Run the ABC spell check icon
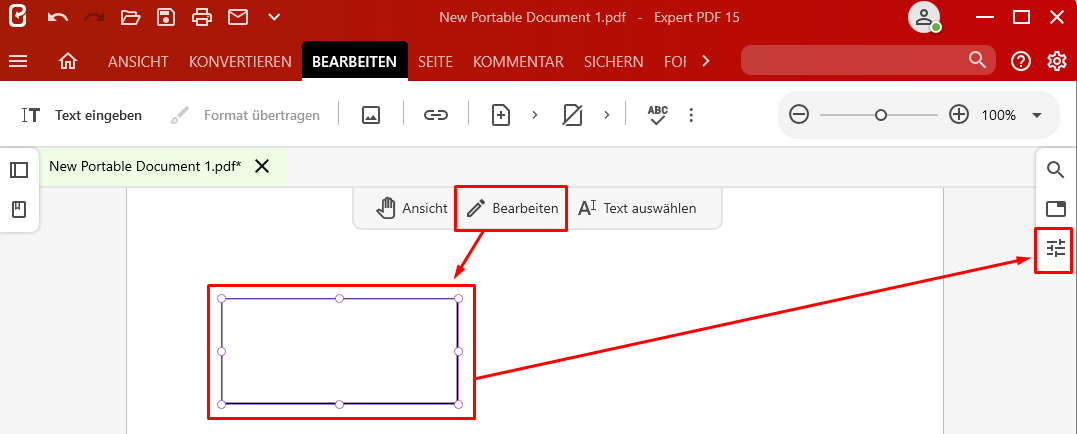 point(658,115)
